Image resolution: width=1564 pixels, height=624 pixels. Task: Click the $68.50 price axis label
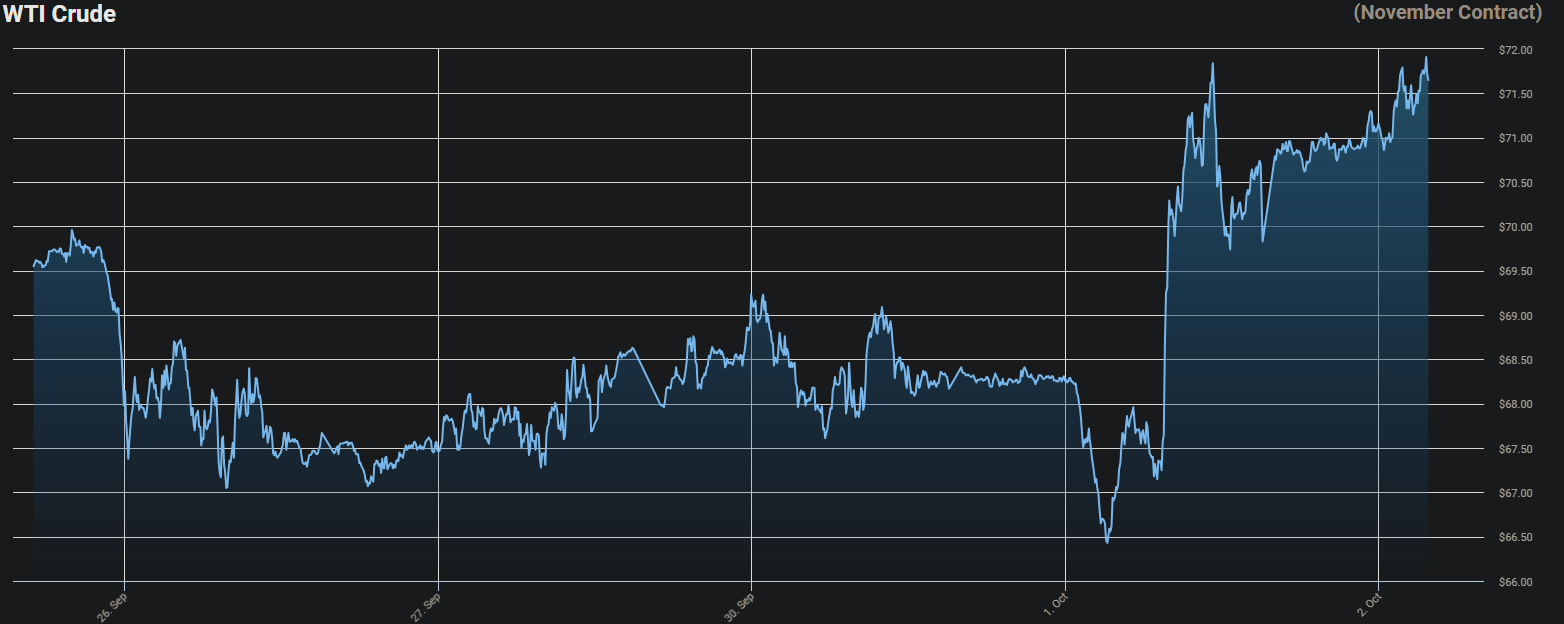(x=1516, y=360)
